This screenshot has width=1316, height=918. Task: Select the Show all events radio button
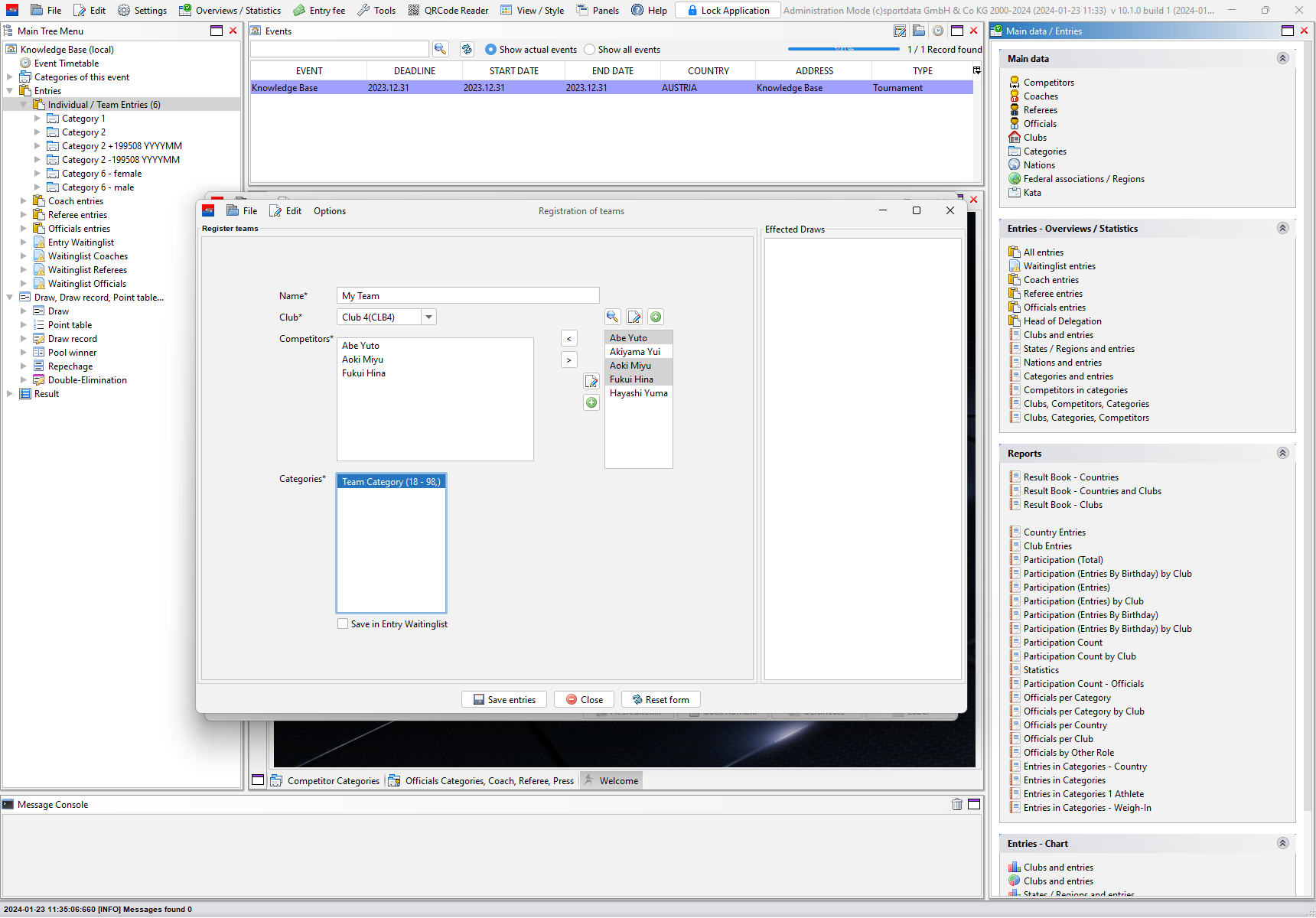pyautogui.click(x=589, y=49)
